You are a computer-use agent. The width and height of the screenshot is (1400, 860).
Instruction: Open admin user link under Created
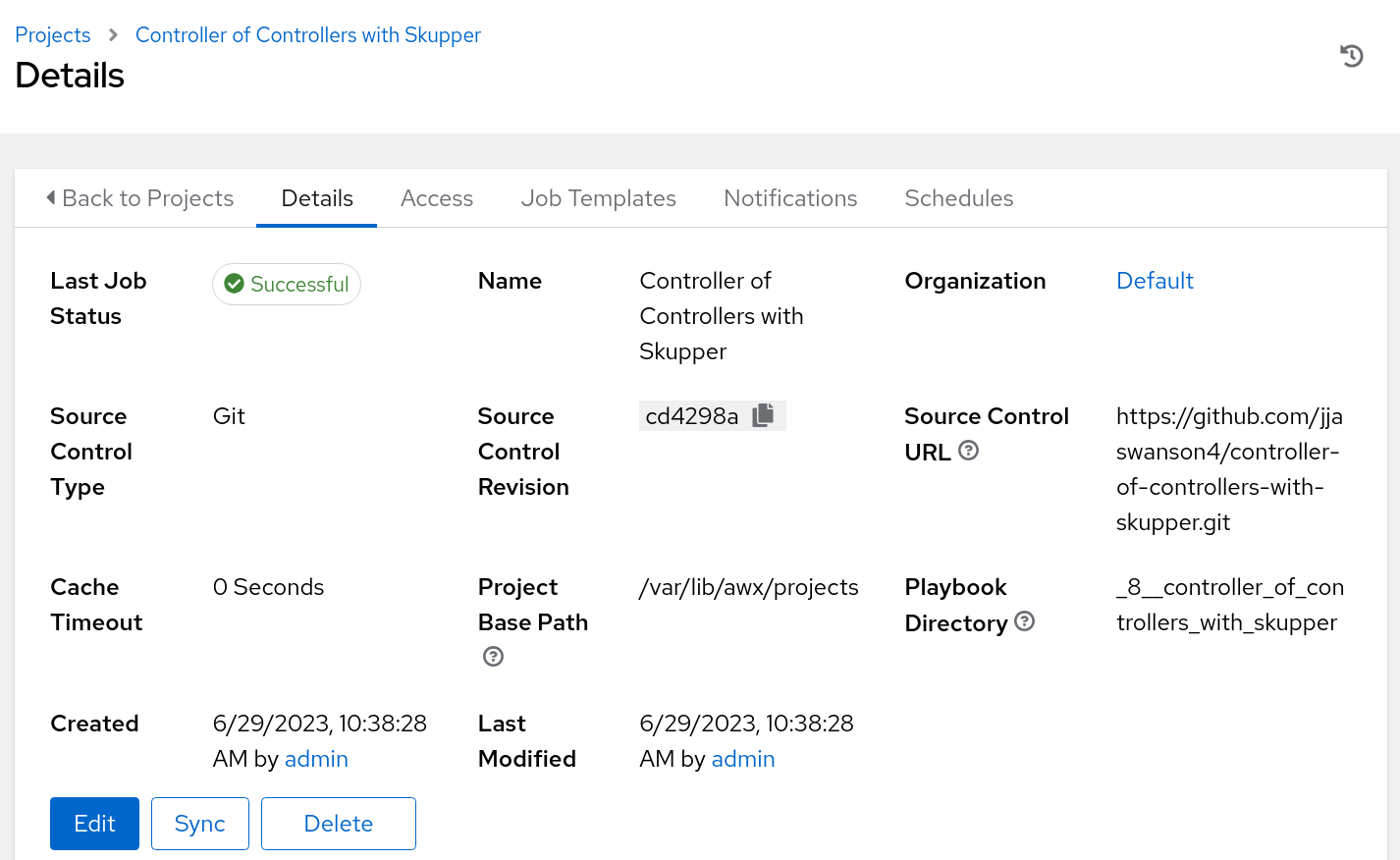316,759
